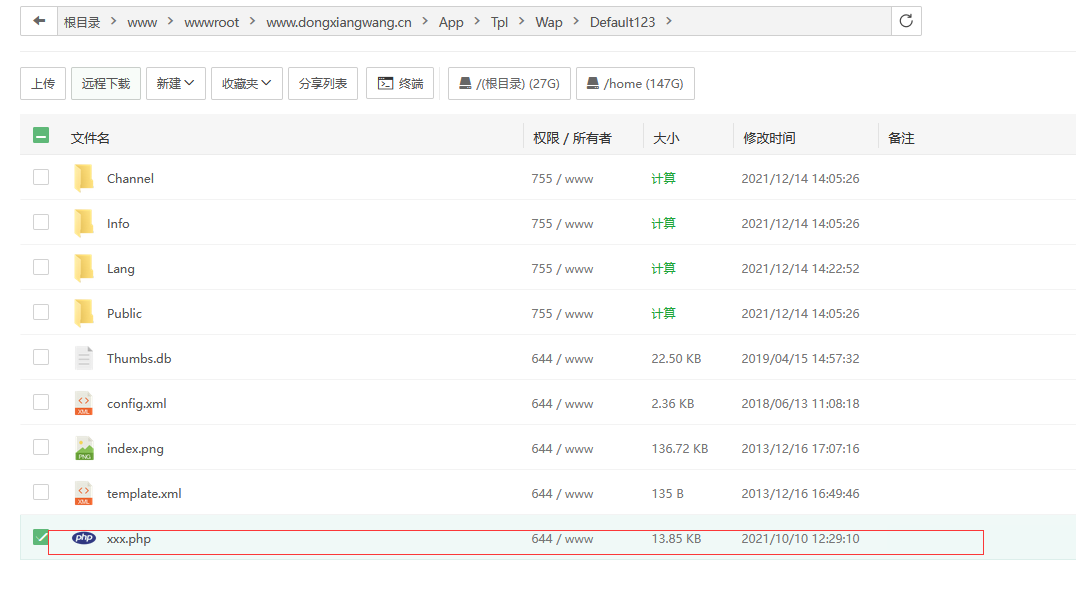Navigate to Wap in the breadcrumb

click(549, 22)
